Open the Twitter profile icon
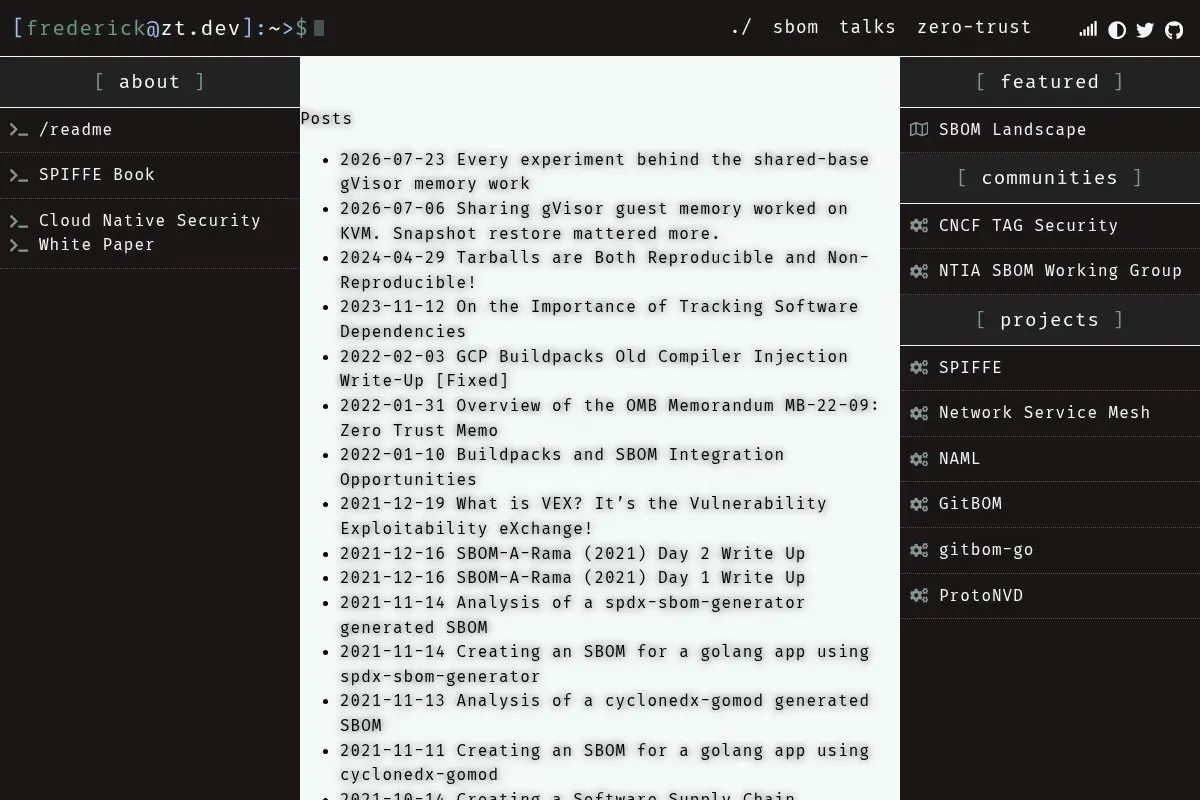 [1146, 30]
